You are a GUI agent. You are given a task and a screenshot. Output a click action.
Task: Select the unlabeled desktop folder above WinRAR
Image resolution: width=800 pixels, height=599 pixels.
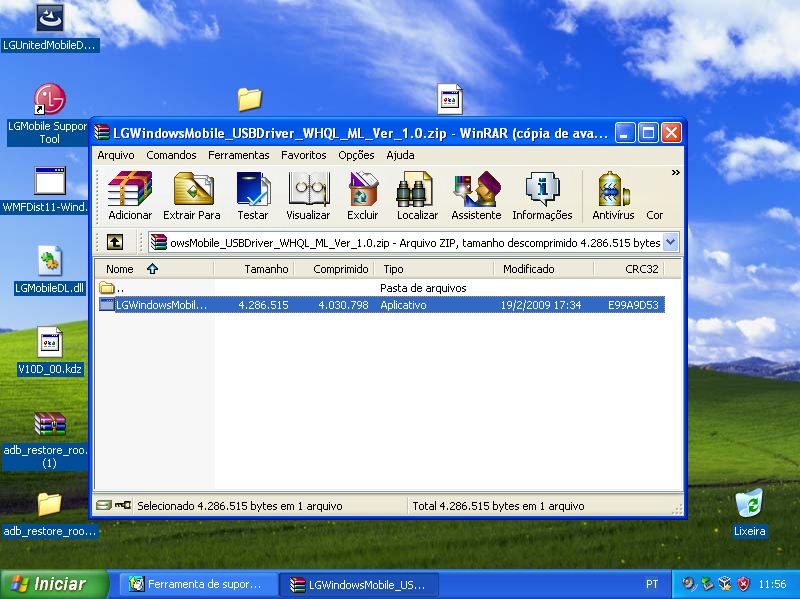(x=249, y=99)
